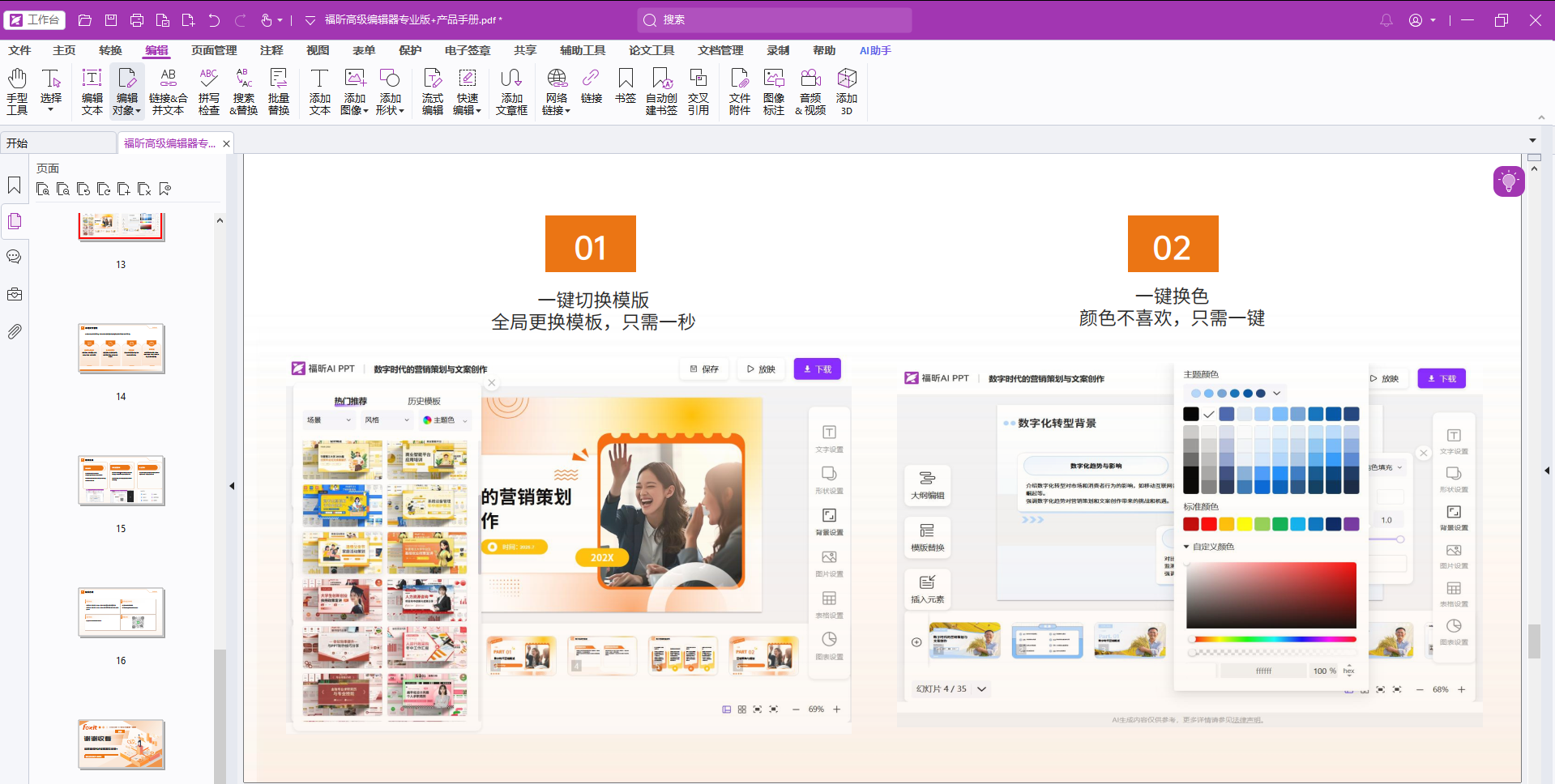Open Search & Replace (搜索&替换)

[x=244, y=92]
